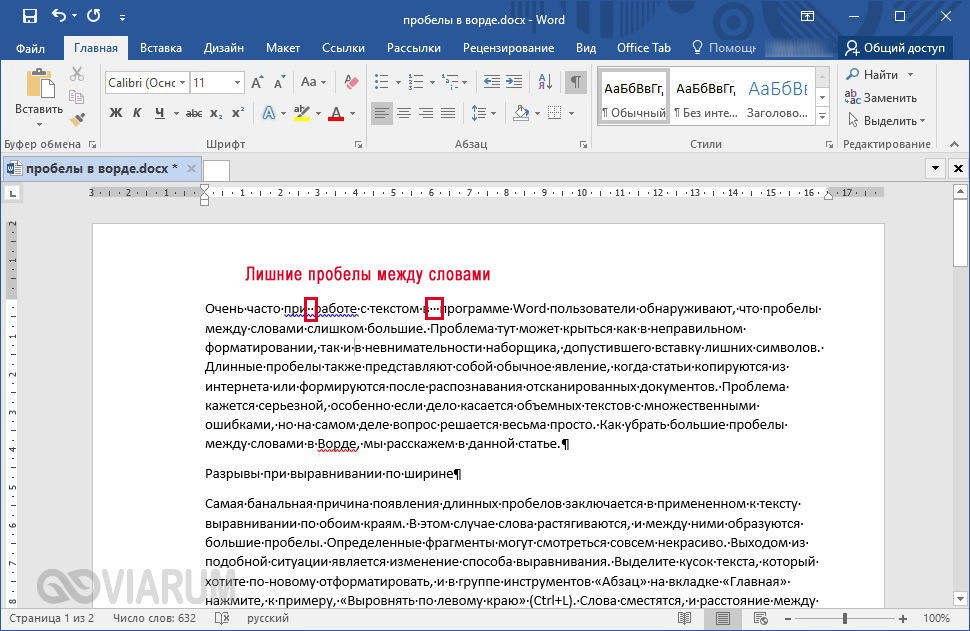The height and width of the screenshot is (631, 970).
Task: Open the font name dropdown
Action: tap(182, 83)
